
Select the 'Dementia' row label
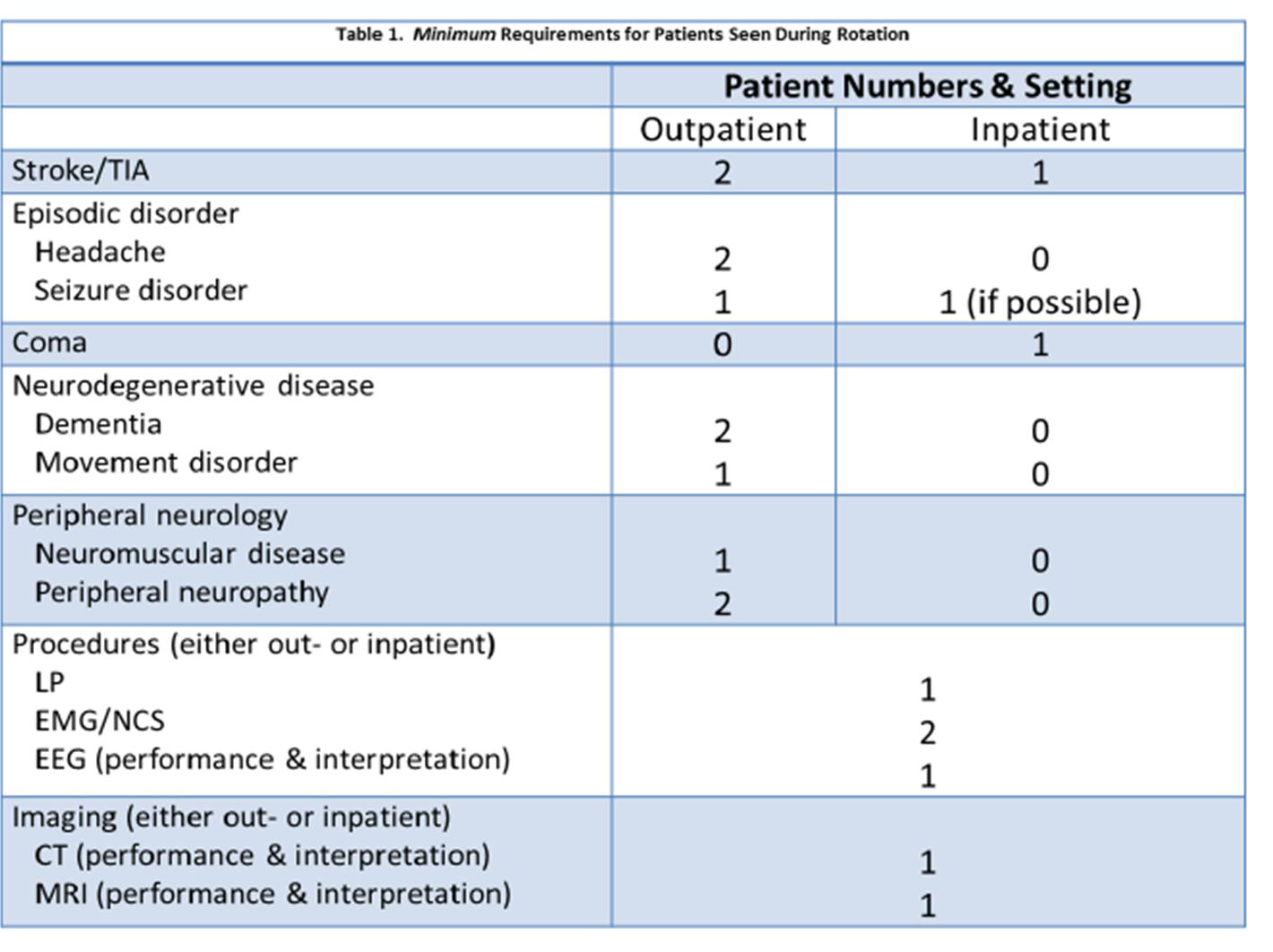[98, 424]
